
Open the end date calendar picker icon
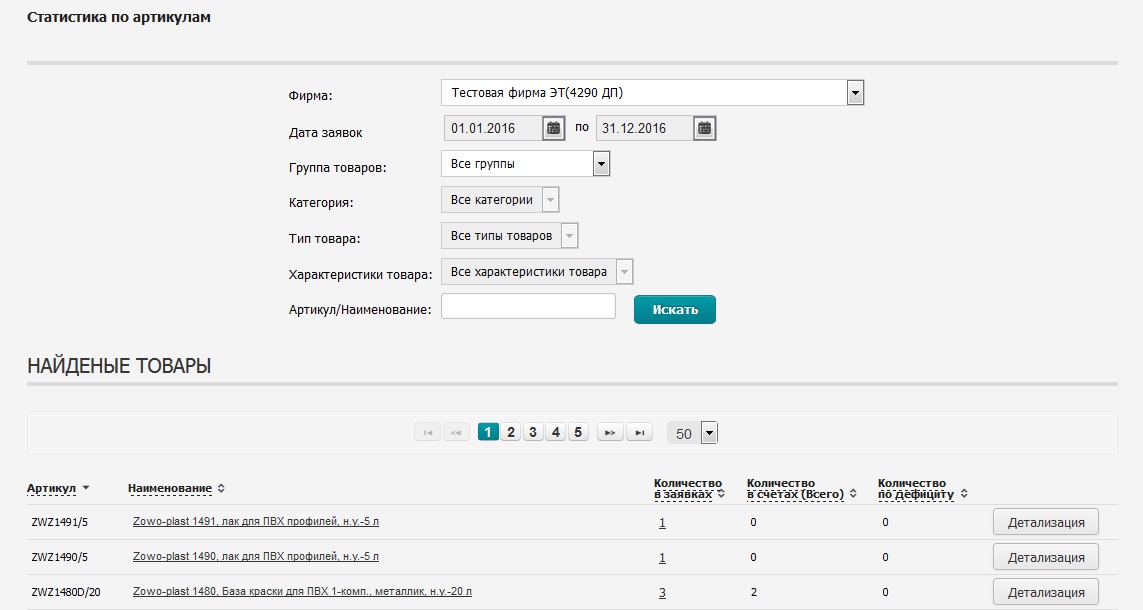(705, 128)
